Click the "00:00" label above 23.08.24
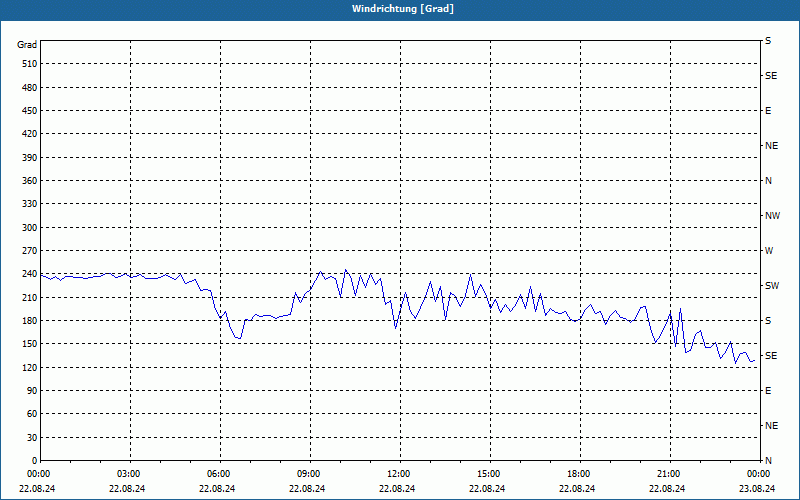 pos(759,474)
